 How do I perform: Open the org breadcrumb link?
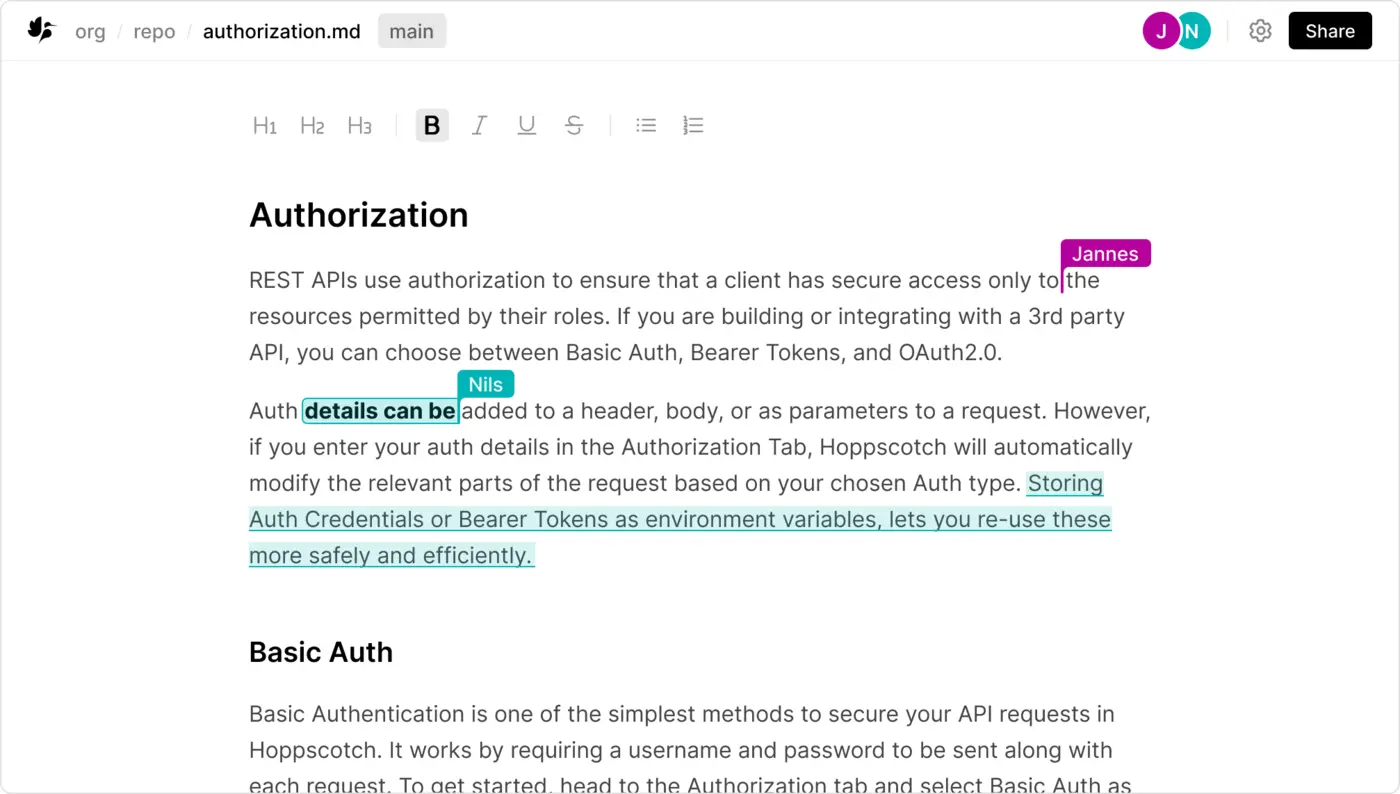[x=90, y=31]
